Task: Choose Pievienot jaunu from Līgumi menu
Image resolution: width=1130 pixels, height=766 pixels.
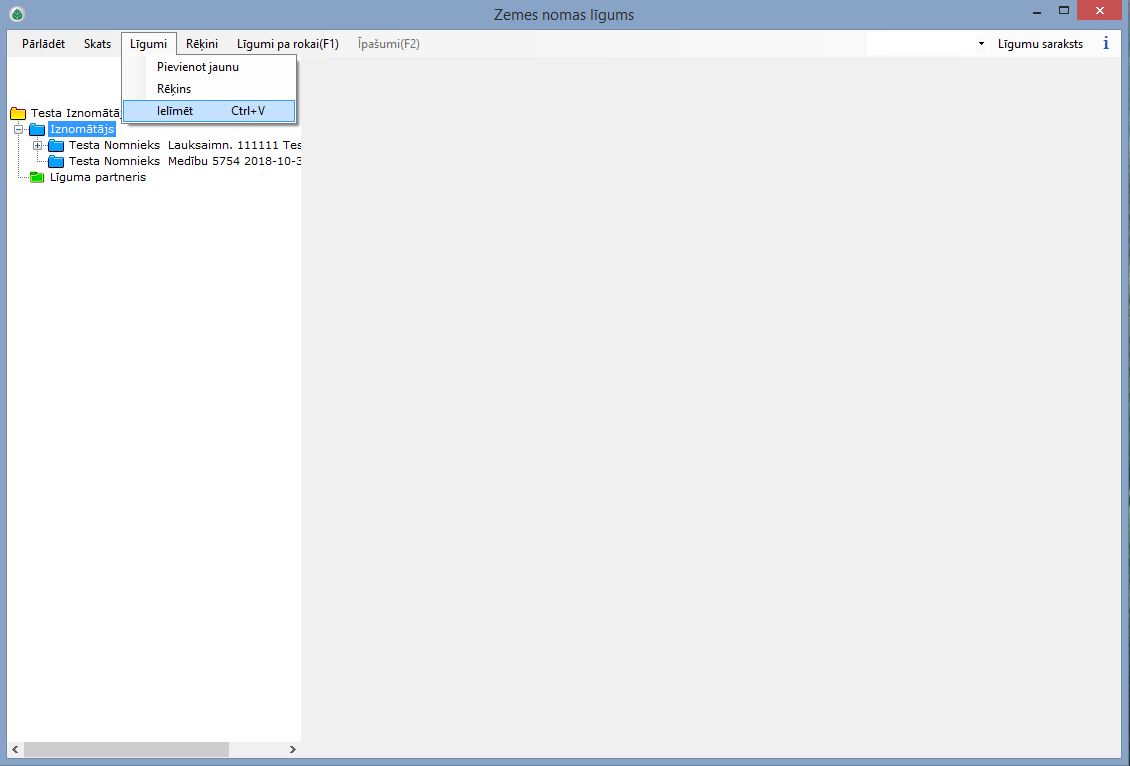Action: click(x=198, y=67)
